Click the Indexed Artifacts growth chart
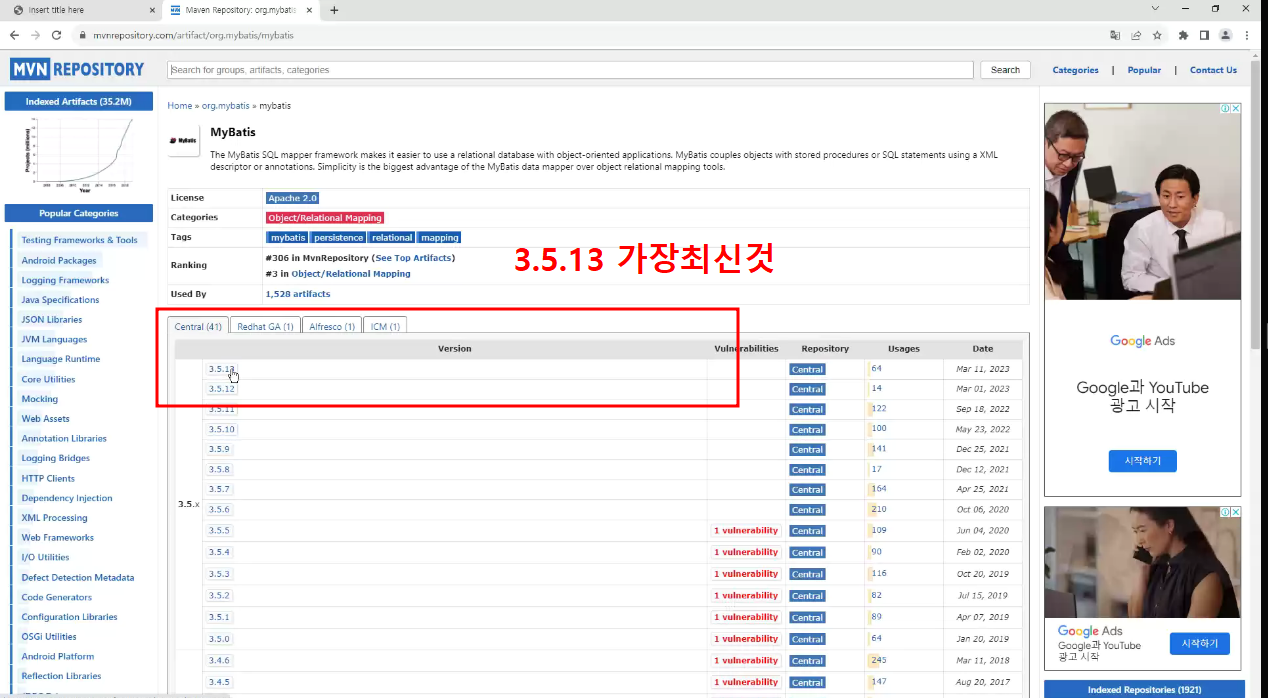This screenshot has width=1268, height=698. pos(79,154)
